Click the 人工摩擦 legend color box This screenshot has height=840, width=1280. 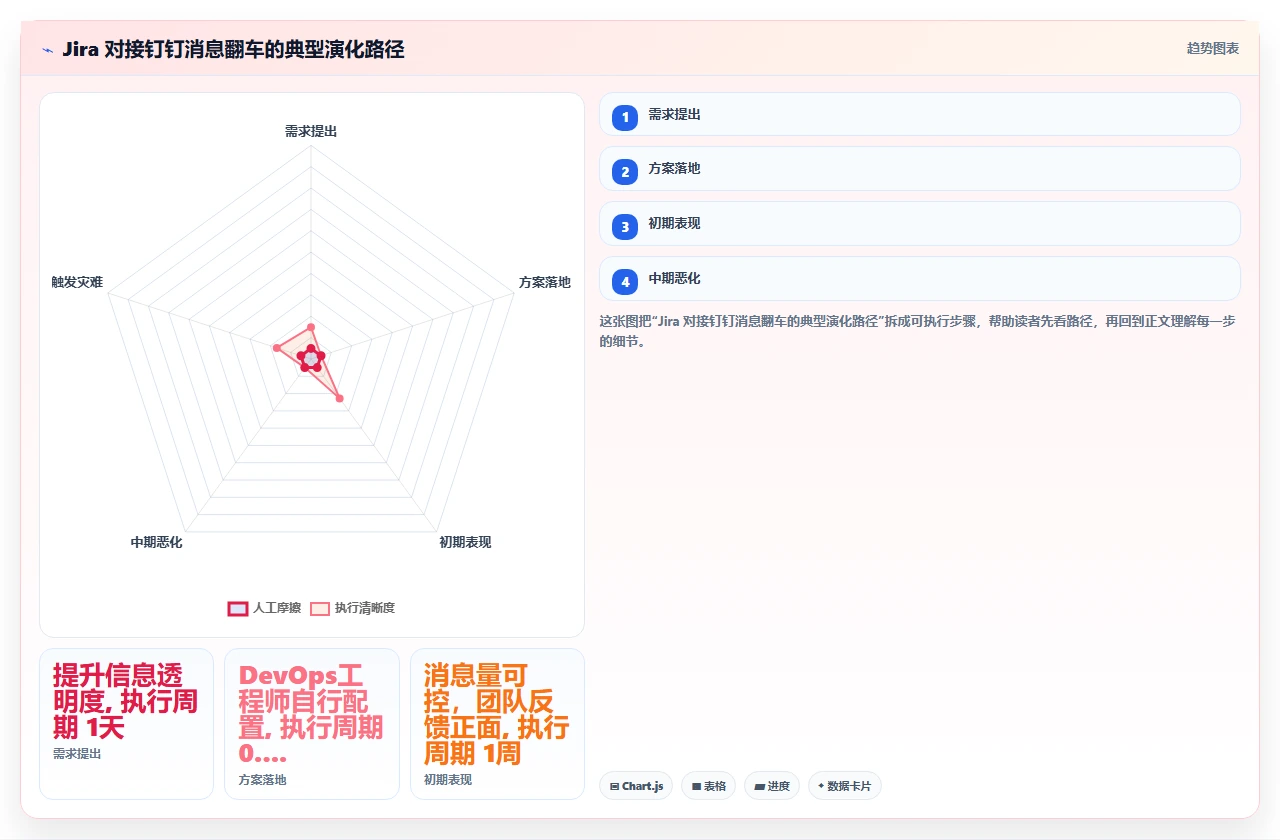click(x=238, y=608)
